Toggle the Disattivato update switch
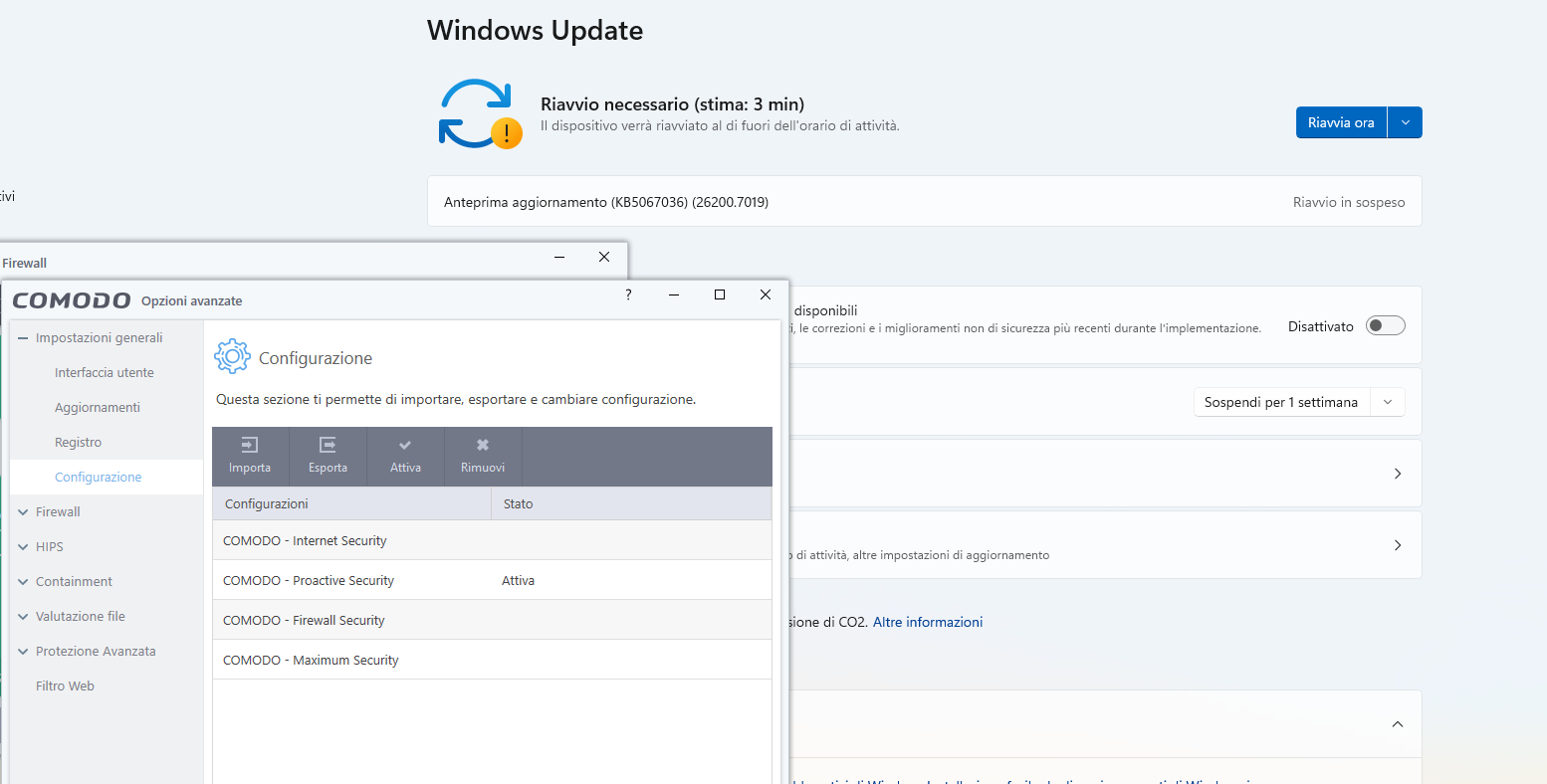 click(1385, 326)
